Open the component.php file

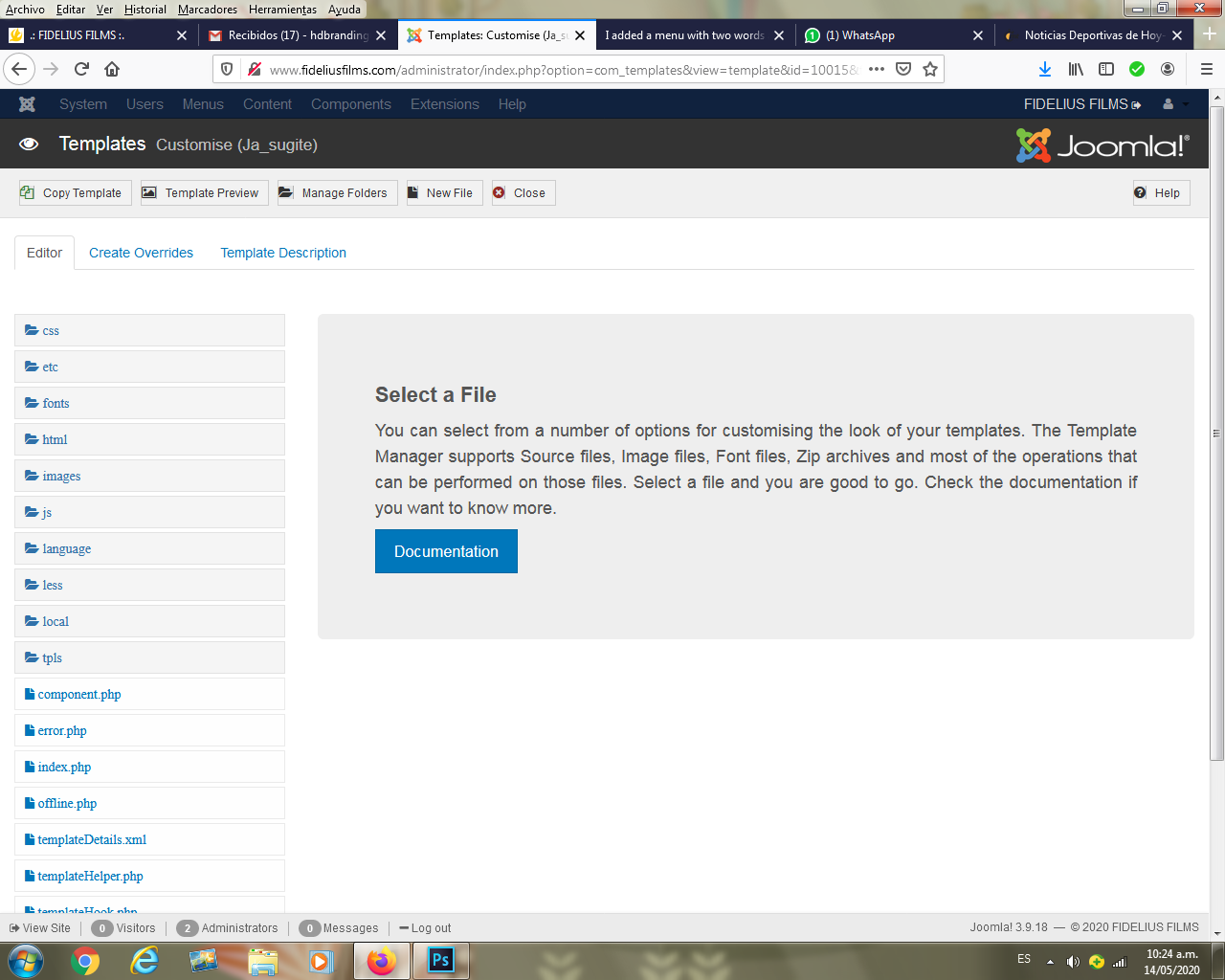[149, 694]
